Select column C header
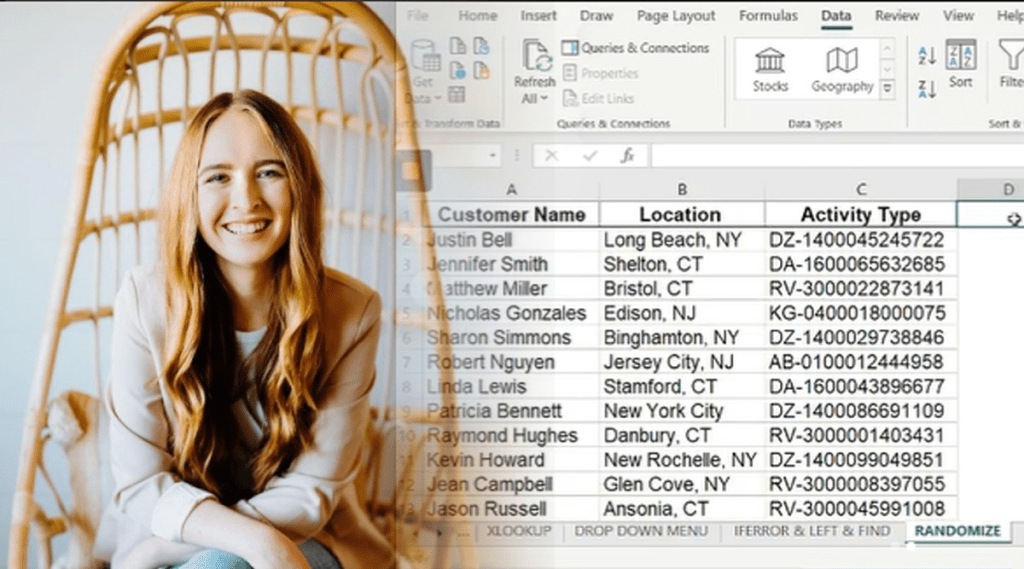 point(861,189)
